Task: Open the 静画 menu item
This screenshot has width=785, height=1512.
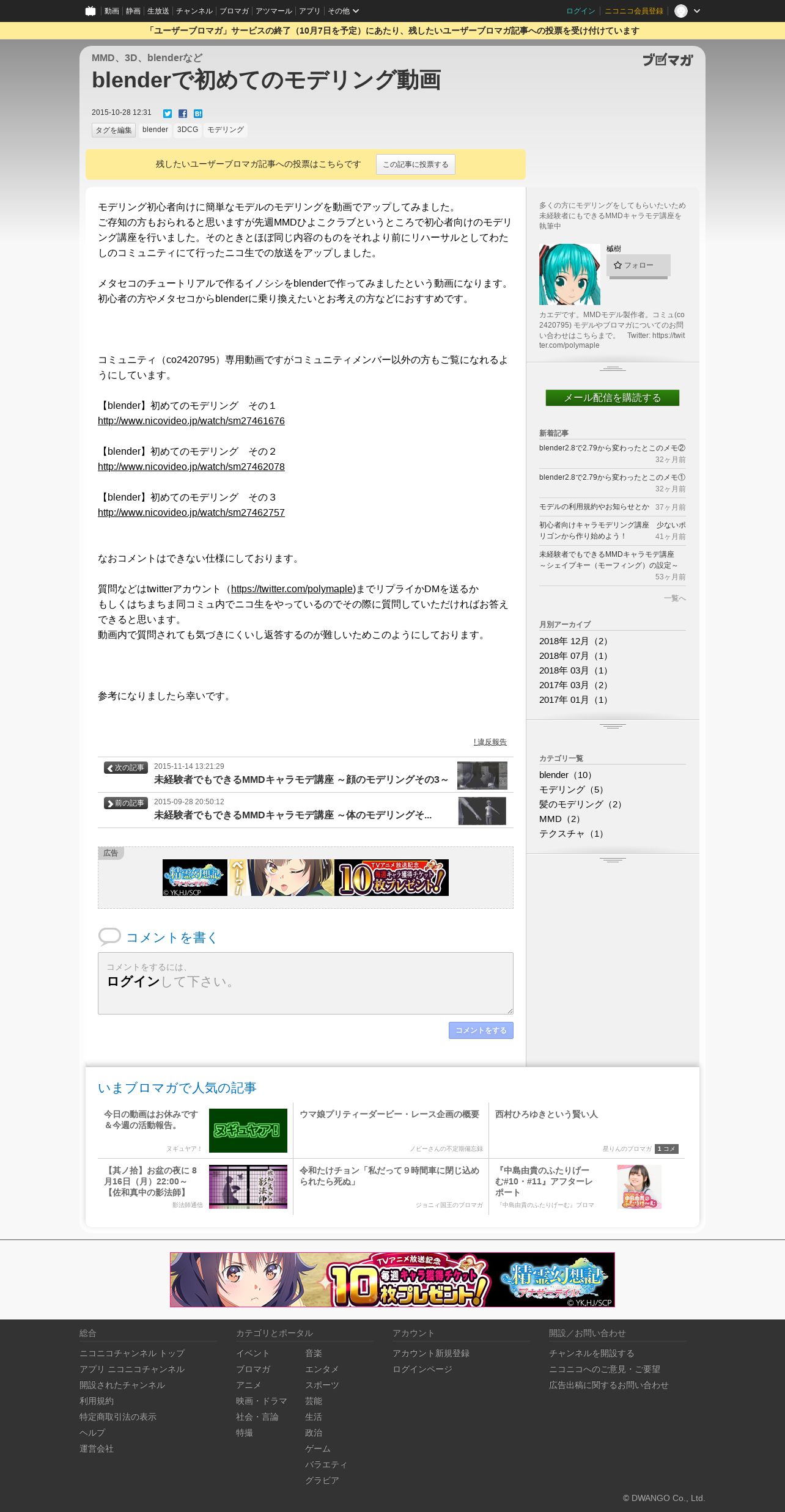Action: pyautogui.click(x=133, y=11)
